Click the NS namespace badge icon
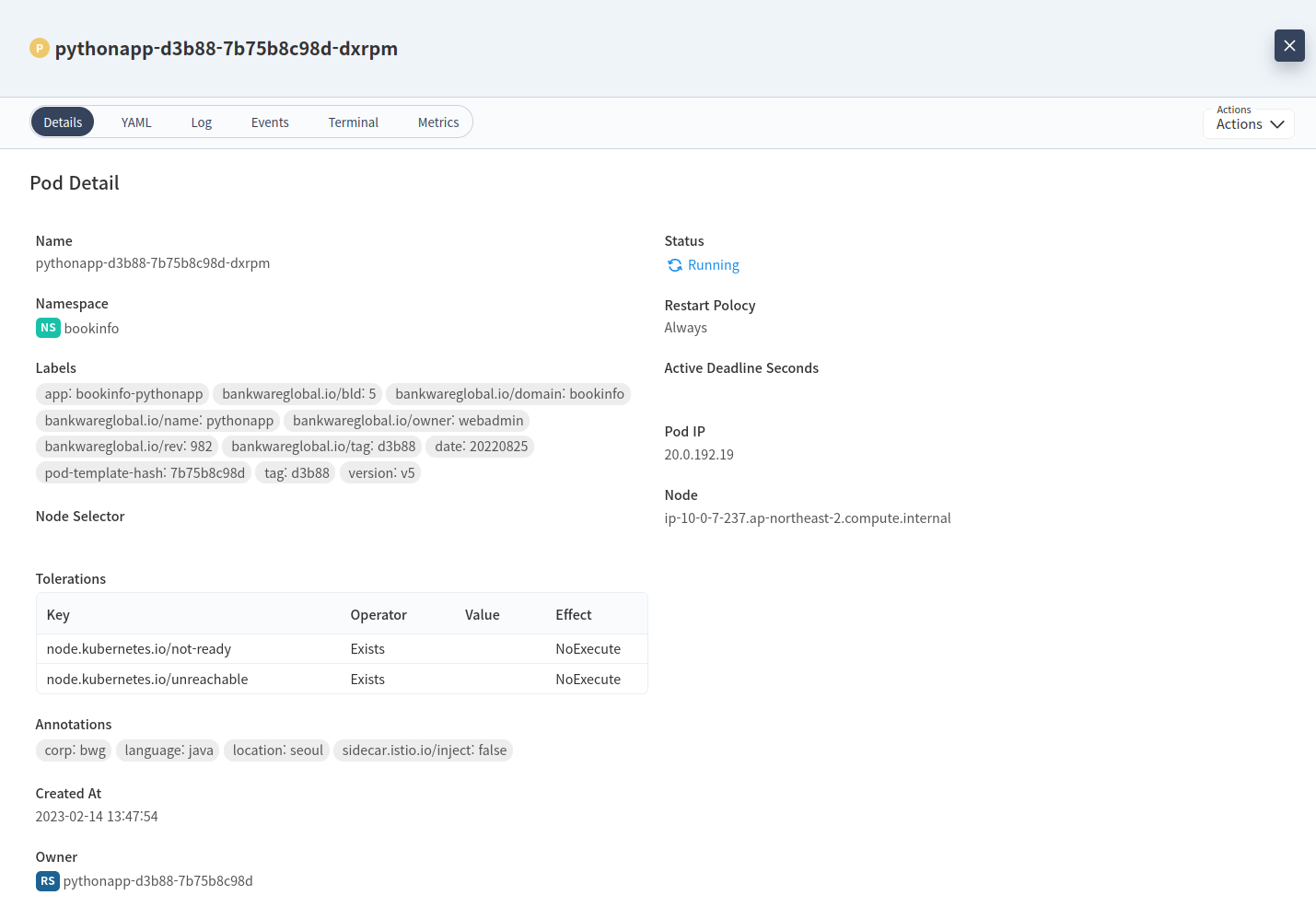Screen dimensions: 1316x907 48,328
